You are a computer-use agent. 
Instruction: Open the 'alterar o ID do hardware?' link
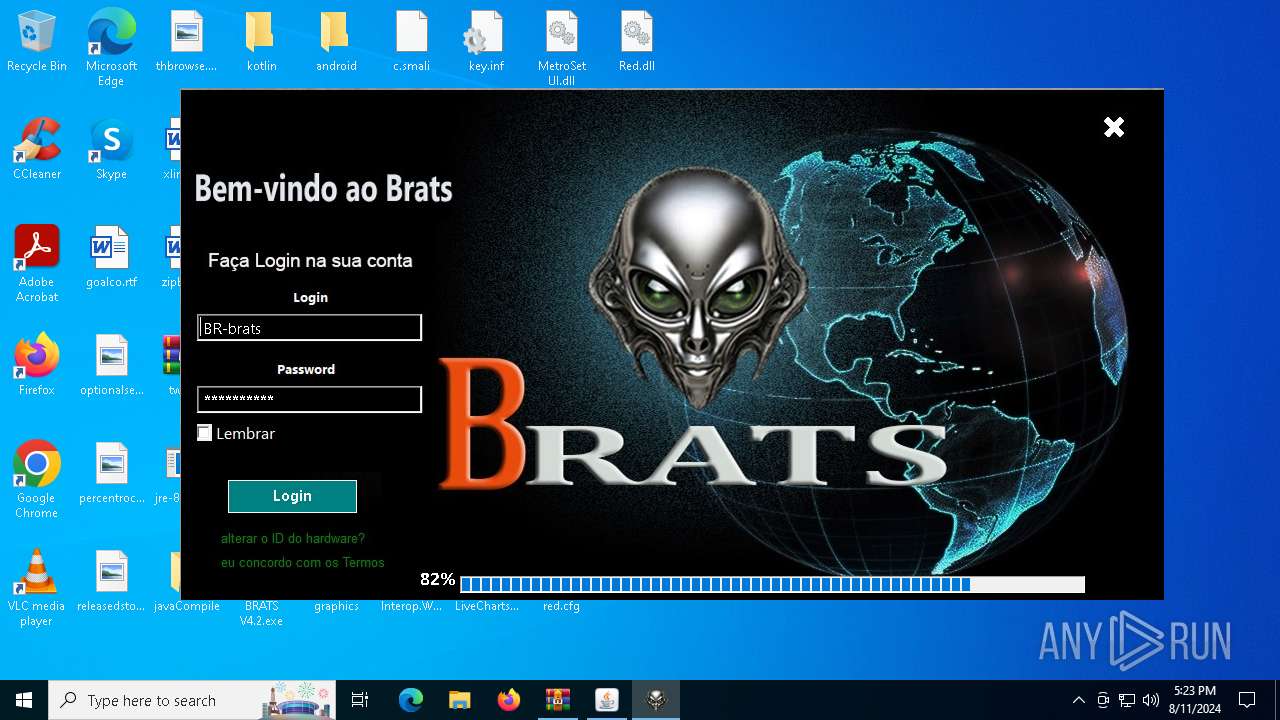[x=293, y=538]
